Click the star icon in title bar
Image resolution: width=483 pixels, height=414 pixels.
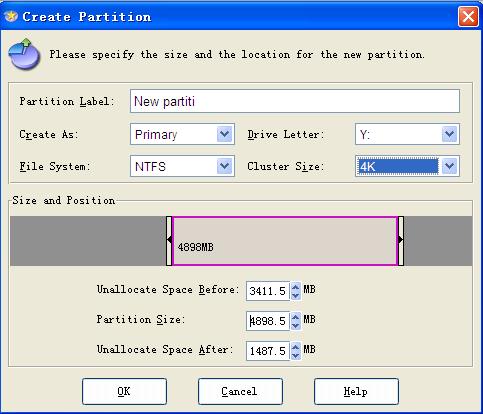(x=11, y=16)
